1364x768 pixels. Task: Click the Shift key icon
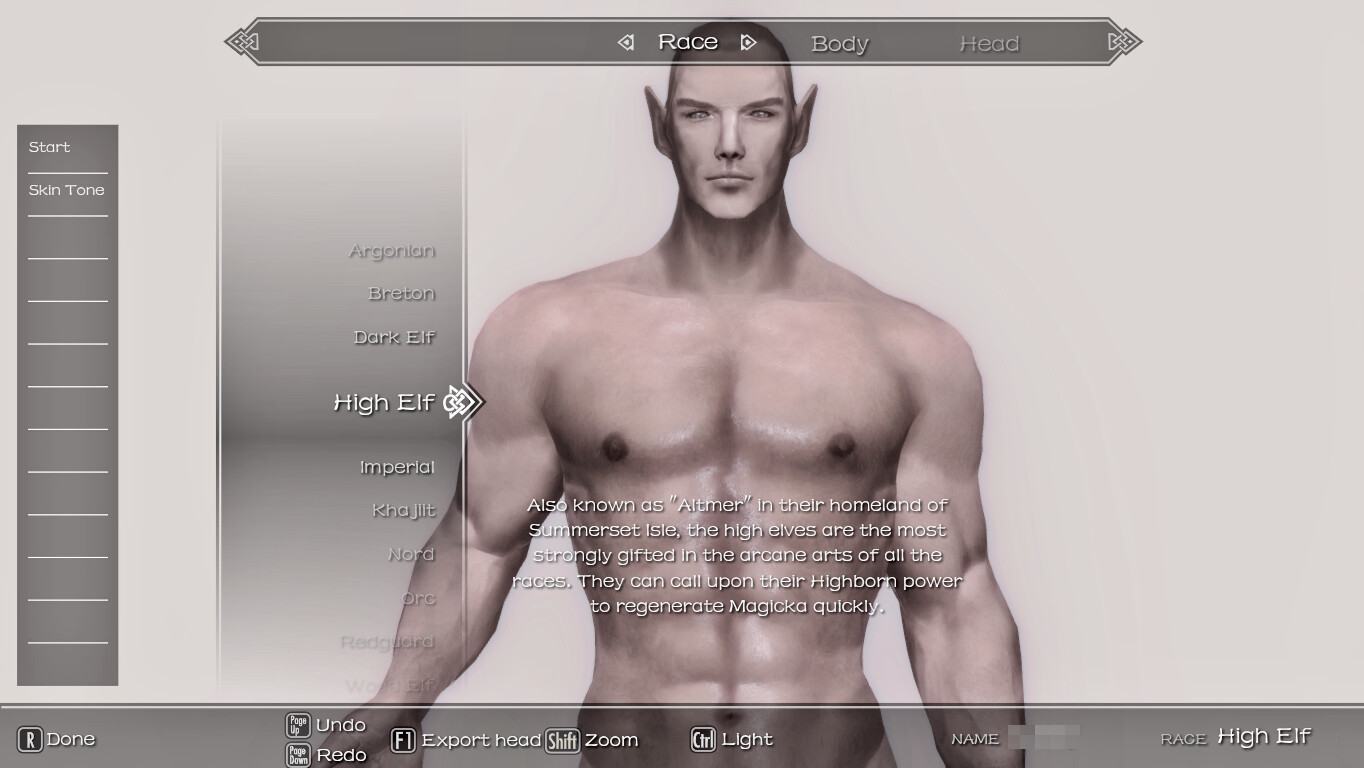pyautogui.click(x=562, y=740)
